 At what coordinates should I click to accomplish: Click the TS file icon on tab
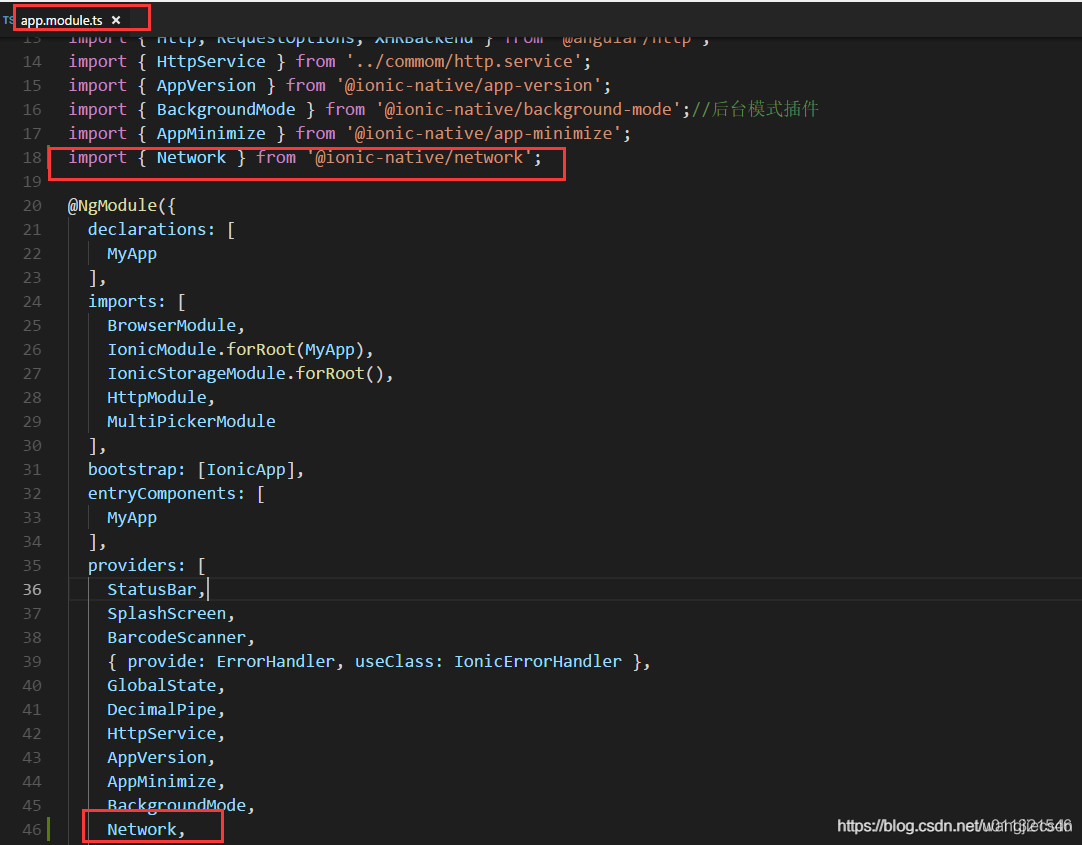coord(8,20)
